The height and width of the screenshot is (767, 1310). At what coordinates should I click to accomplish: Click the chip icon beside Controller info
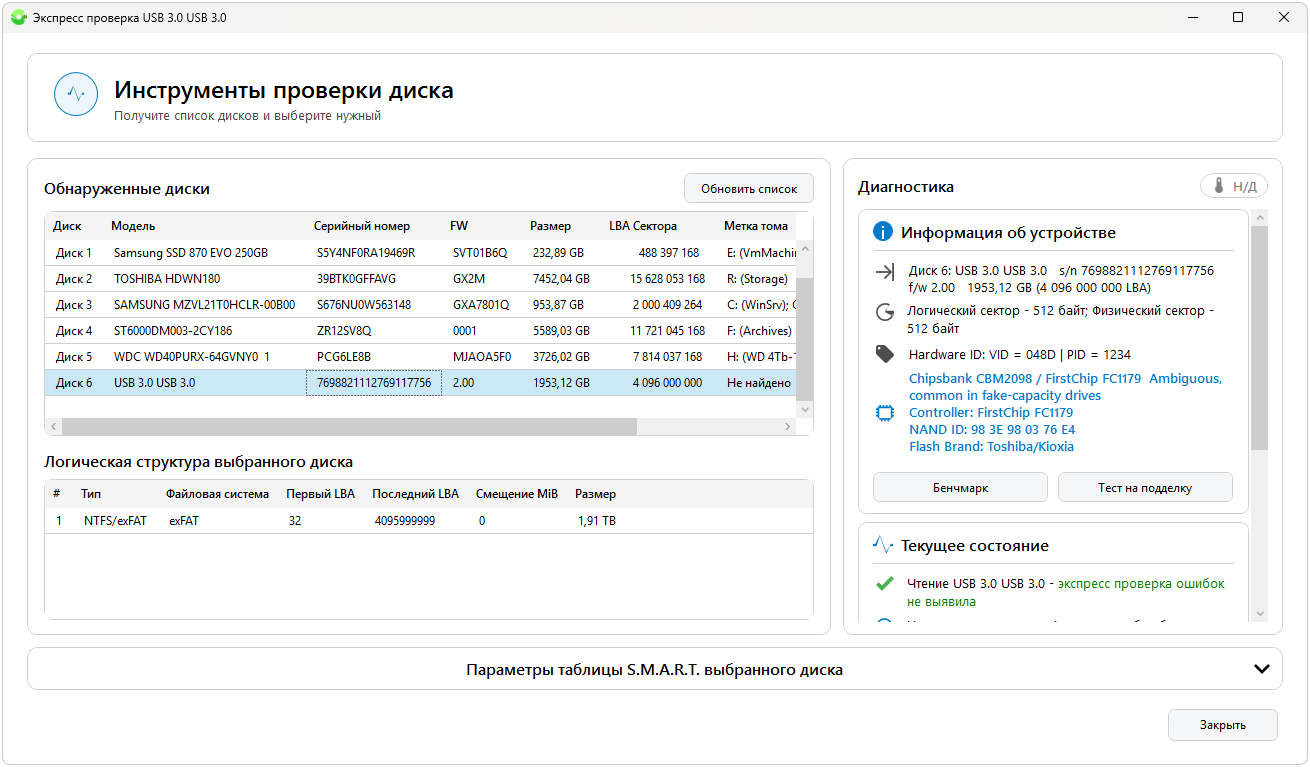(884, 413)
